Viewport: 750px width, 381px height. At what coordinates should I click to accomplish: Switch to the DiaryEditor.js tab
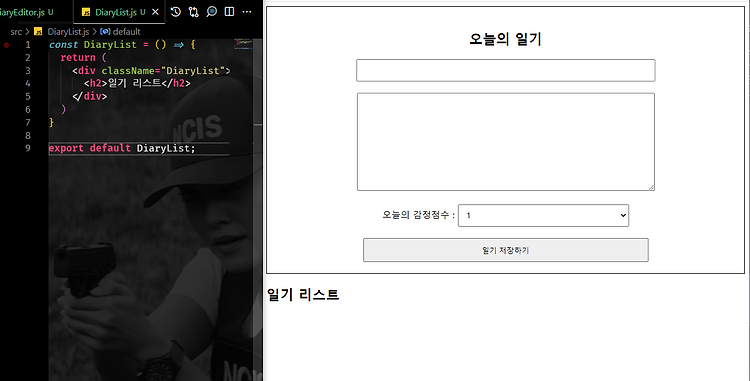point(27,12)
